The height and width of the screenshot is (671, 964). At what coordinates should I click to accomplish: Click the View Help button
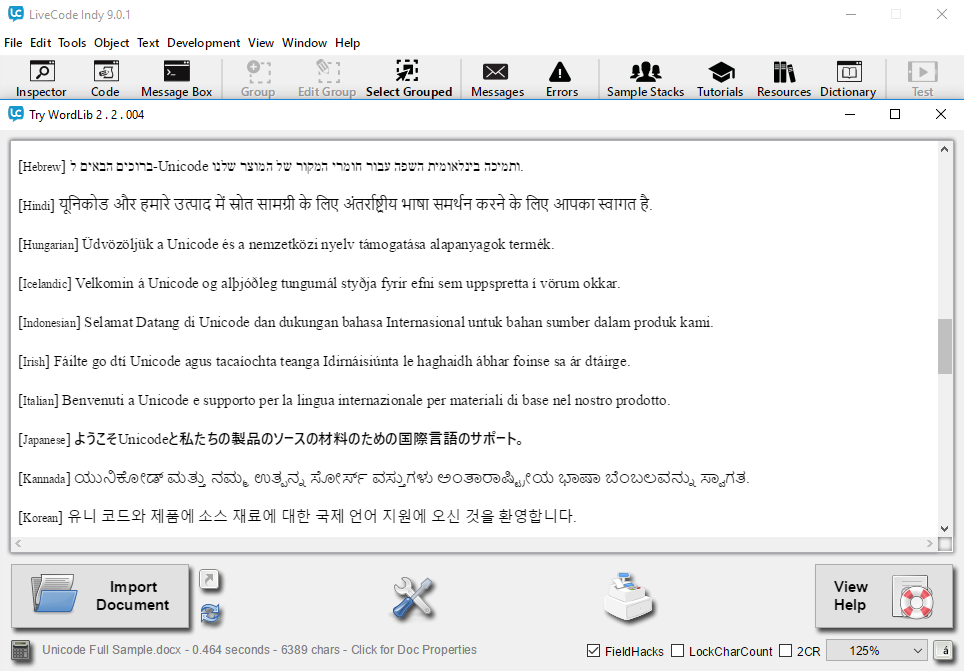click(883, 596)
